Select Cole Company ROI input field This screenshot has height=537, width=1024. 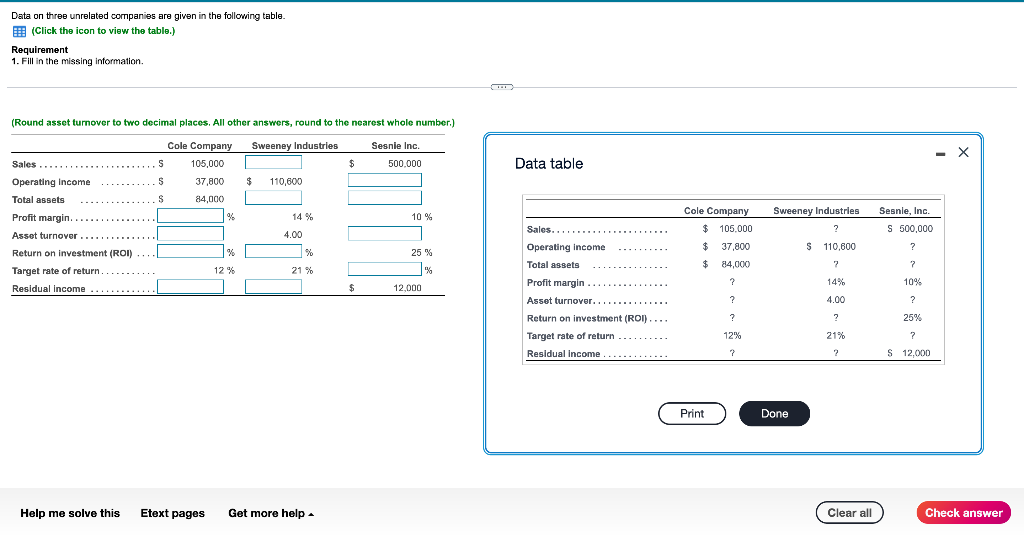(191, 251)
